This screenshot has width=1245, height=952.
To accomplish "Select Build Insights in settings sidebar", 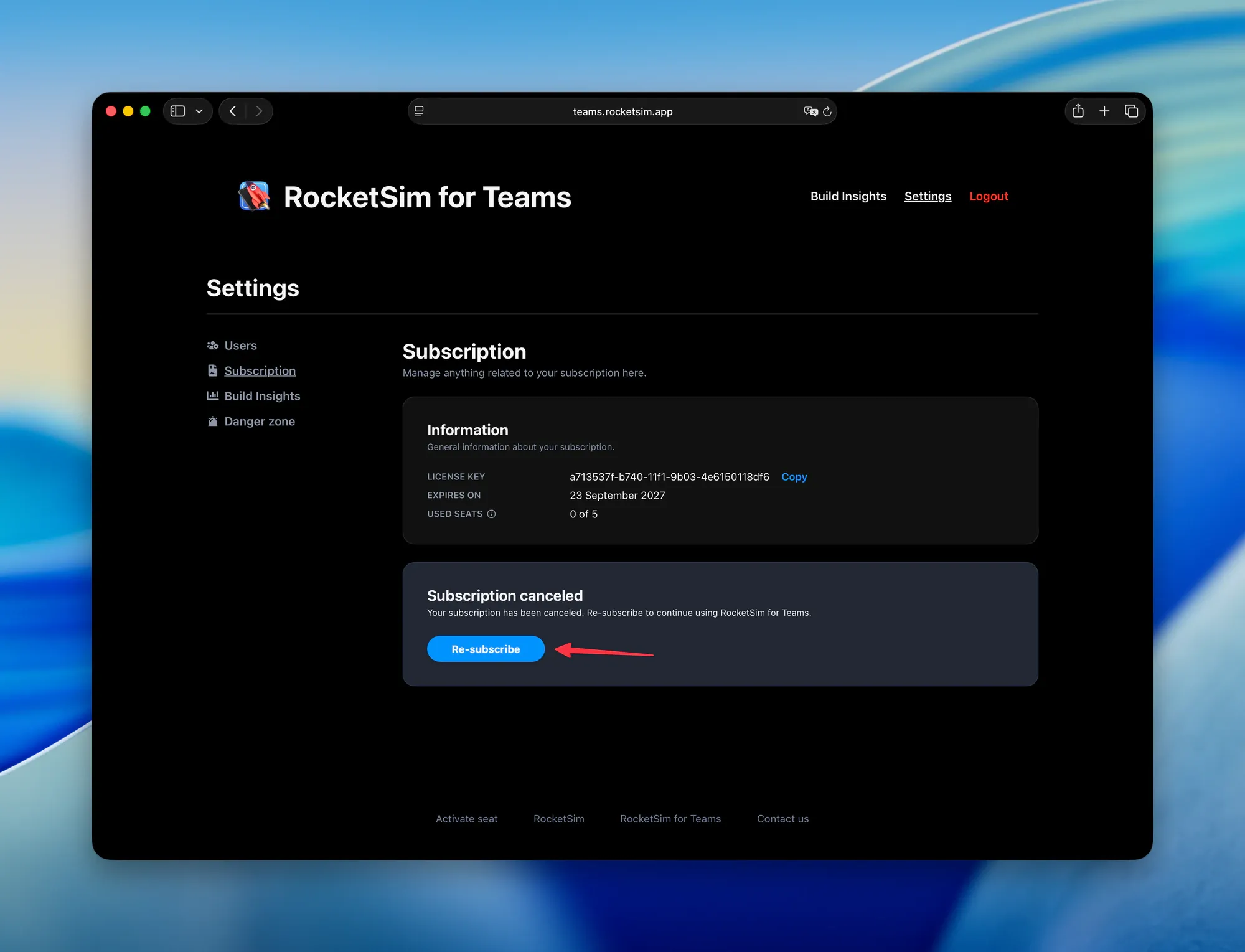I will tap(253, 396).
